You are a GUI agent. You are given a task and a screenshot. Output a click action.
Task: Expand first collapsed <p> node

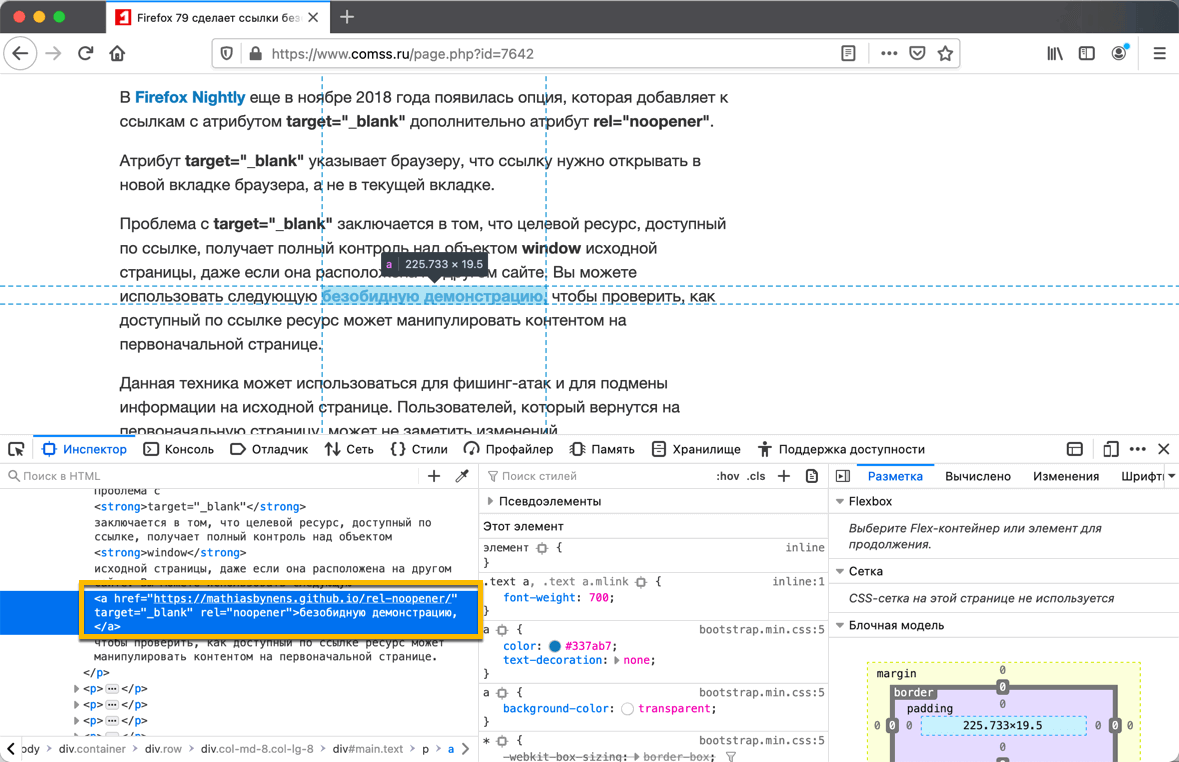(x=76, y=689)
